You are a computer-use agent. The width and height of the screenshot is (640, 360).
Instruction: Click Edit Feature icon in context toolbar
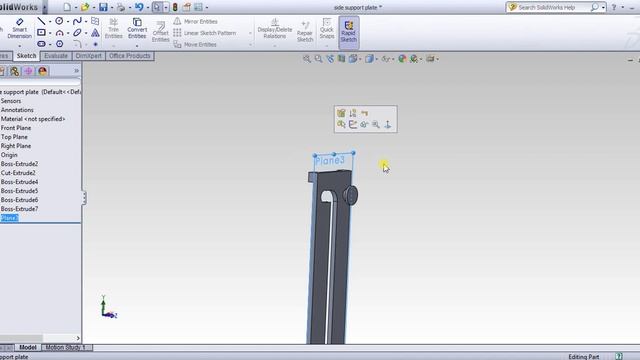pyautogui.click(x=341, y=113)
